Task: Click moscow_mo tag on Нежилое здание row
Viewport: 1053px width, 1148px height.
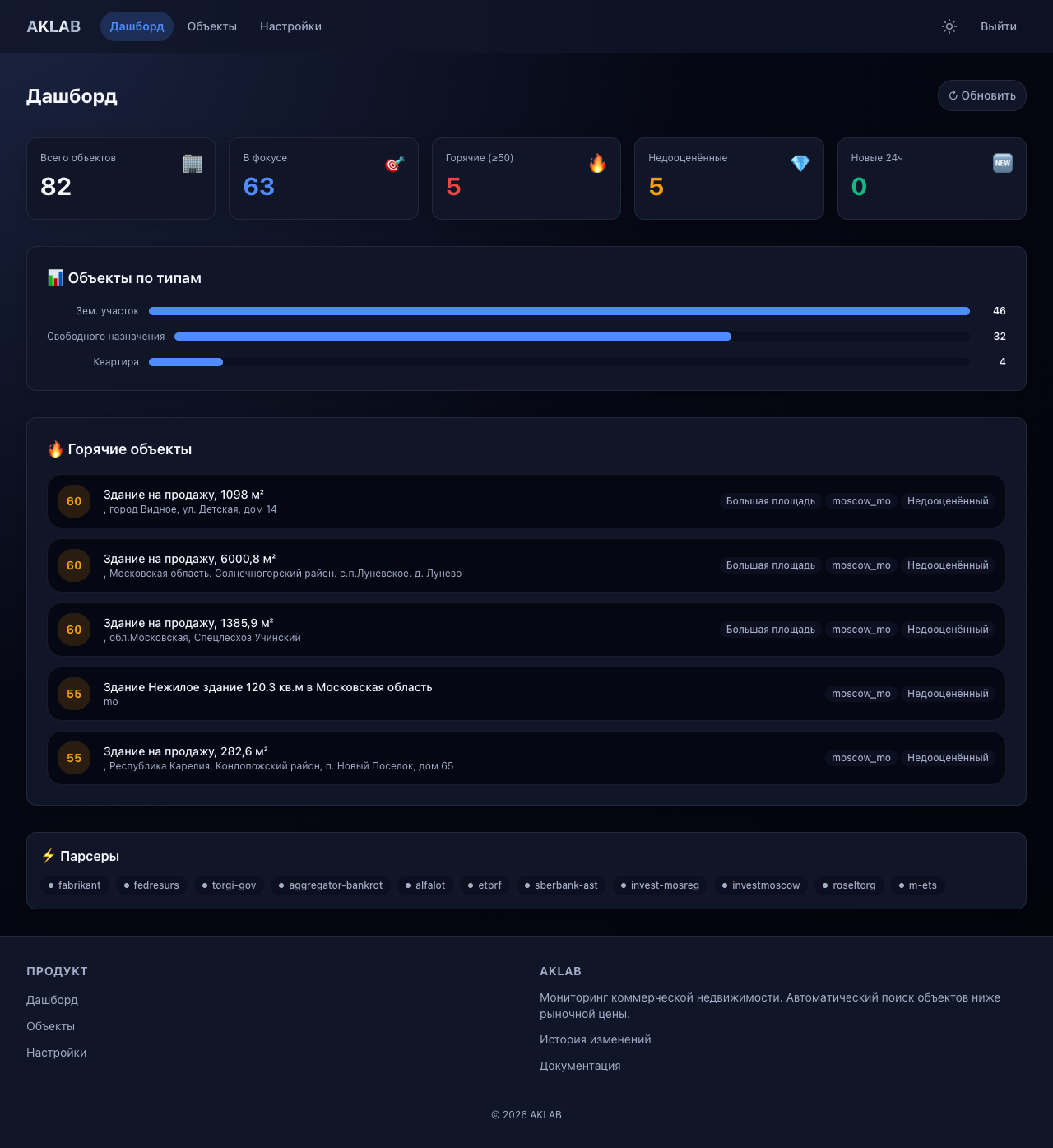Action: [861, 694]
